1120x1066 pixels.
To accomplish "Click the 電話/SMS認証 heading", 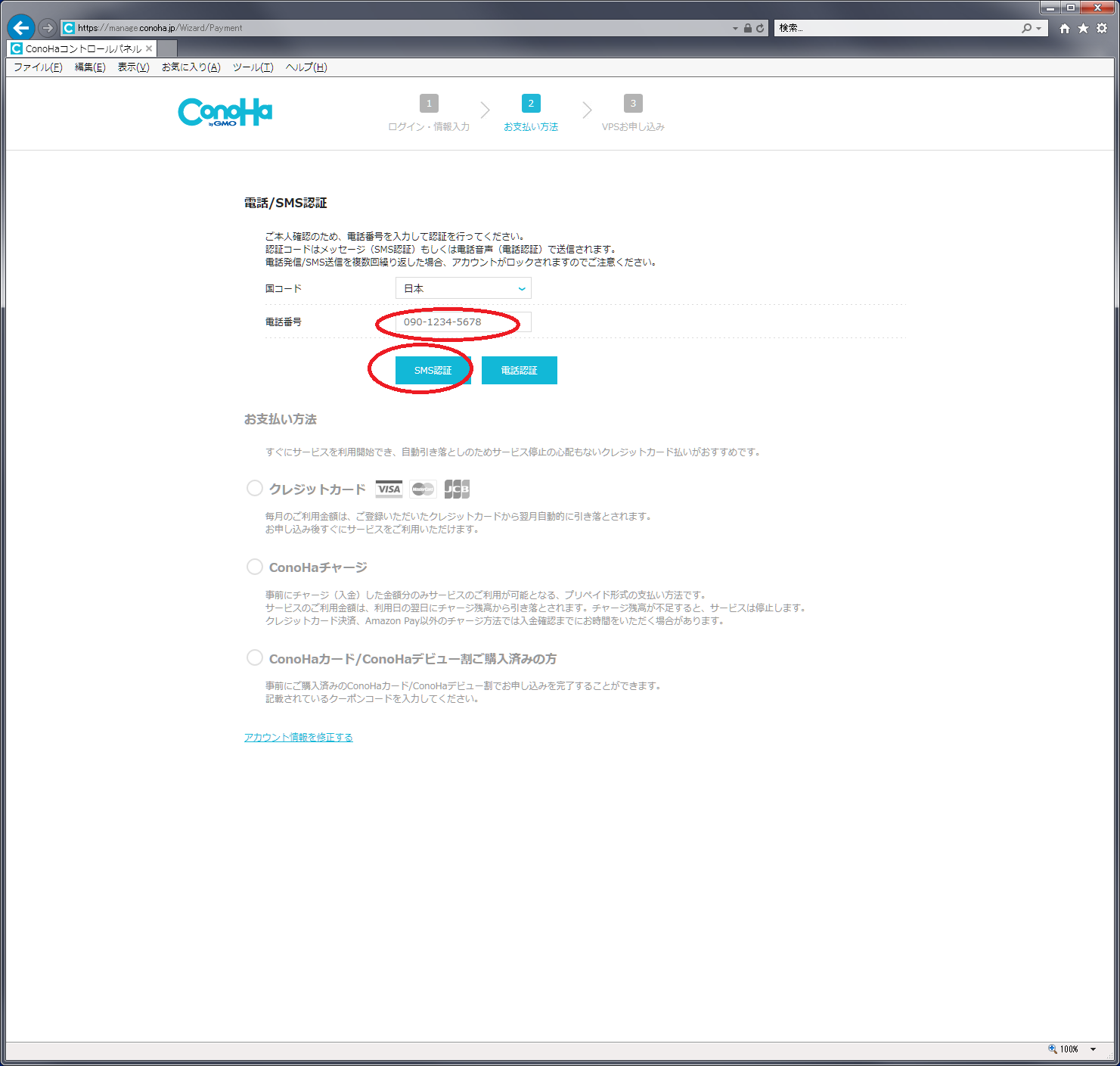I will tap(286, 203).
